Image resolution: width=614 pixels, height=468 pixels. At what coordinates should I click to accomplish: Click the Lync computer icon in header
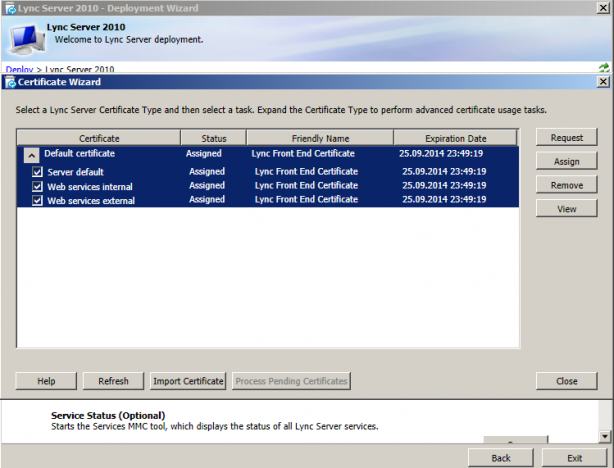(27, 39)
